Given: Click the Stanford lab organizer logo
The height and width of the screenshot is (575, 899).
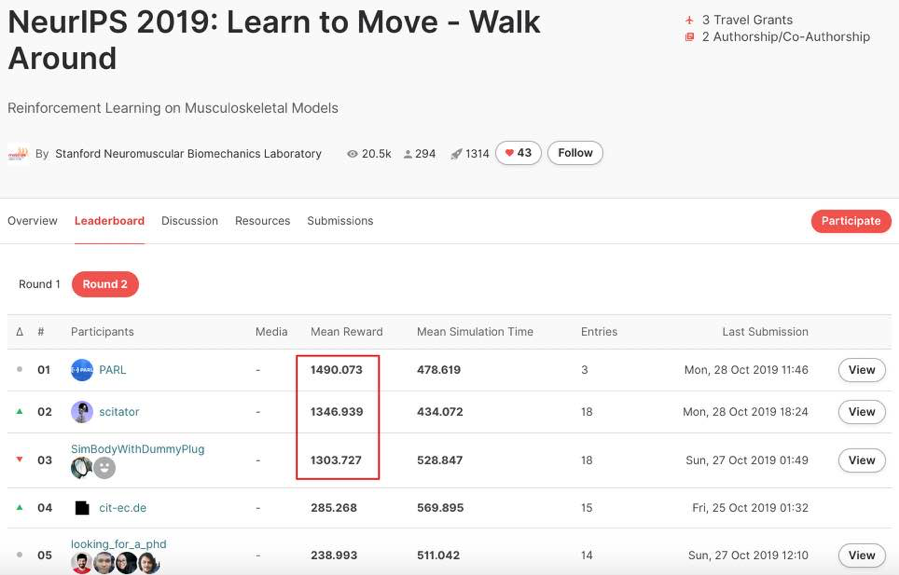Looking at the screenshot, I should tap(18, 154).
